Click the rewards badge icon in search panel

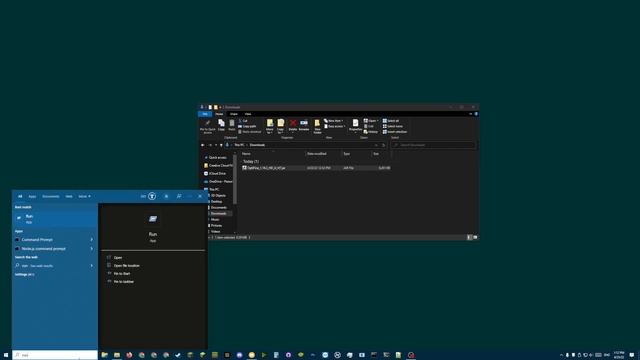click(152, 196)
